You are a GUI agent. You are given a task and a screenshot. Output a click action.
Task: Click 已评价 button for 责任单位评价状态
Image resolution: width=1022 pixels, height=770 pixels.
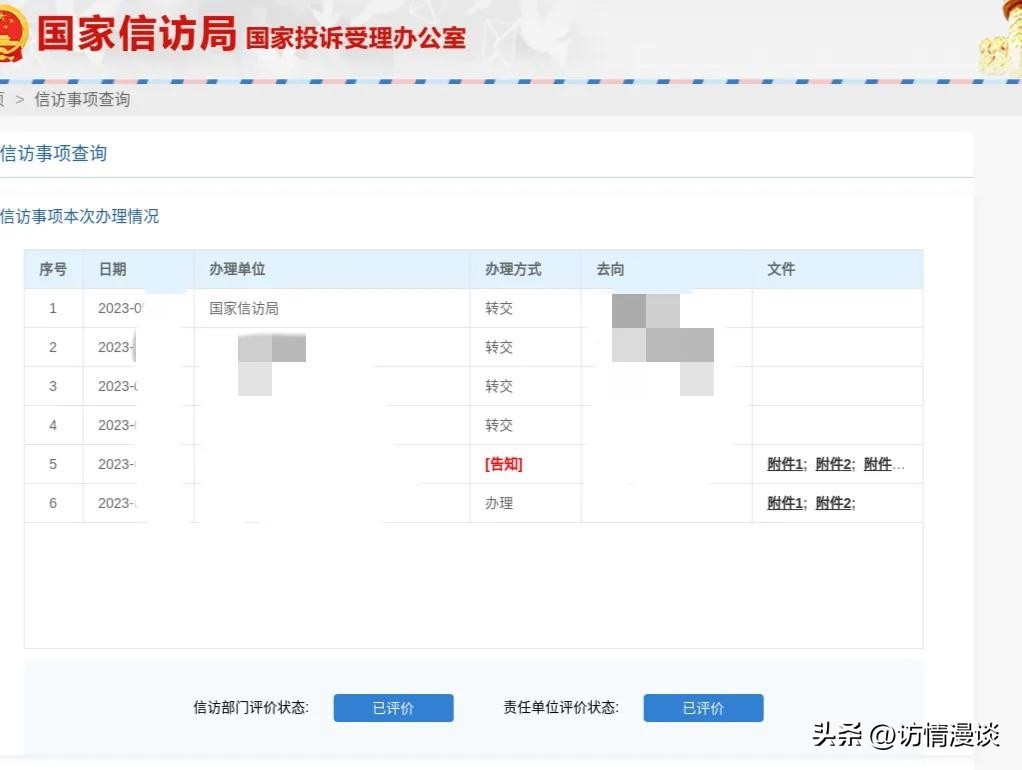tap(703, 708)
